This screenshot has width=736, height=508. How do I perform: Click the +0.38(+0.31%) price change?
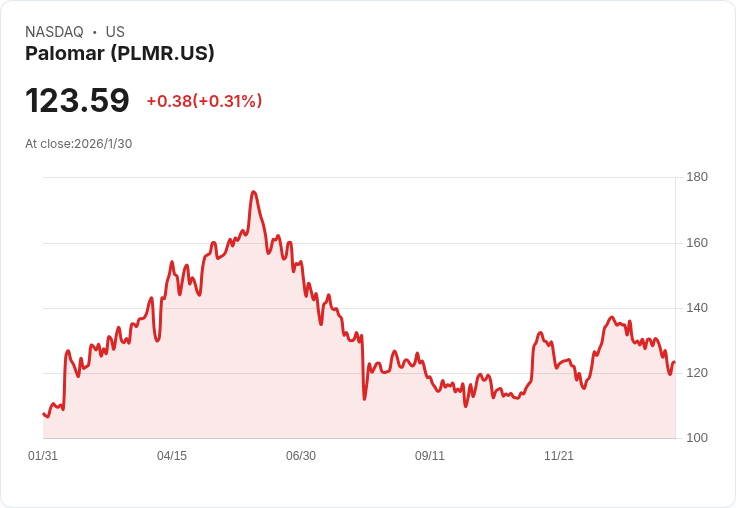point(204,101)
